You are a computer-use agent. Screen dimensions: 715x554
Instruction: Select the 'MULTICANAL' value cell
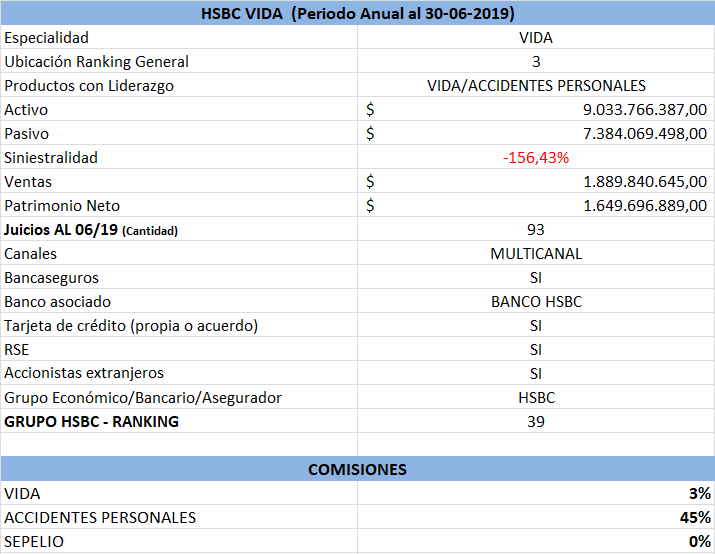(536, 254)
